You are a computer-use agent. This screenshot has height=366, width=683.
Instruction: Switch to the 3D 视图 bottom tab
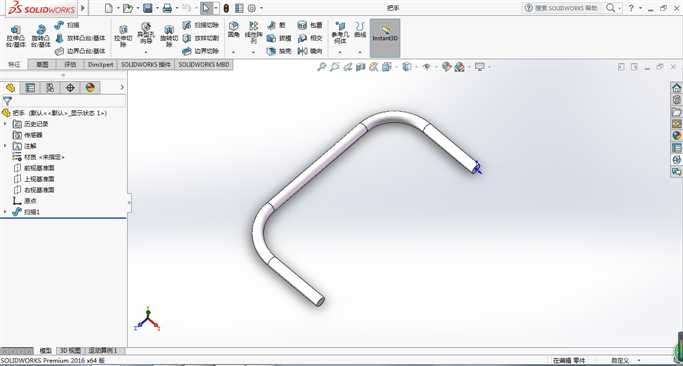[x=70, y=350]
